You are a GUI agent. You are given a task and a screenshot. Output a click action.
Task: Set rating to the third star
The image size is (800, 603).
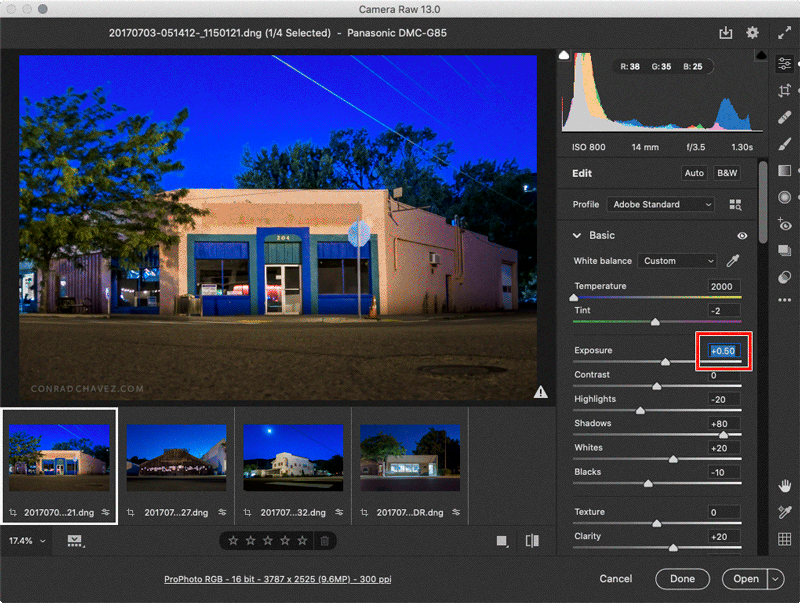pos(268,540)
